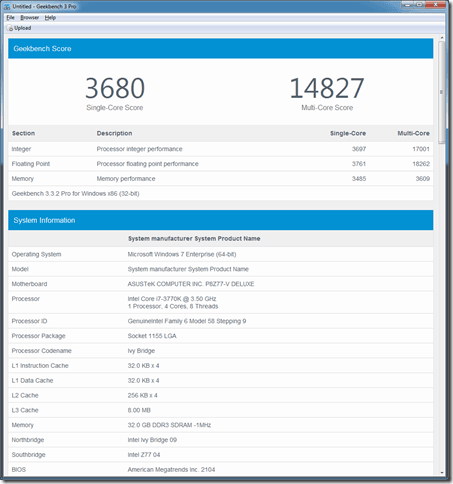This screenshot has height=484, width=453.
Task: Click the Section column header
Action: pyautogui.click(x=23, y=133)
